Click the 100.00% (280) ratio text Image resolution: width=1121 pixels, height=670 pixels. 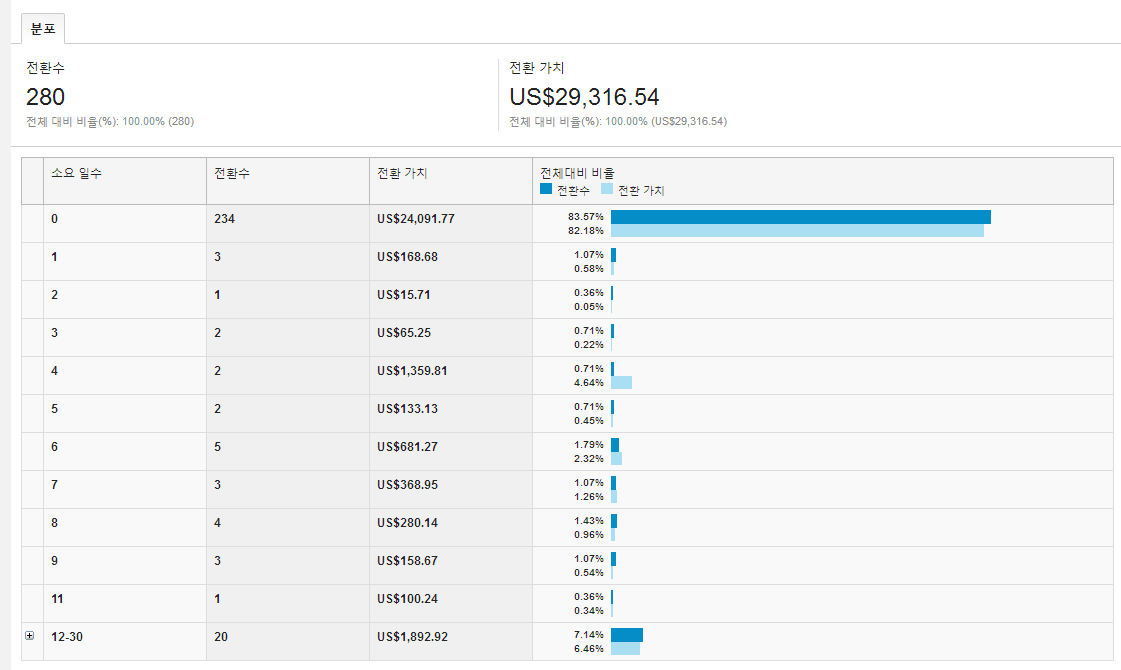tap(158, 122)
